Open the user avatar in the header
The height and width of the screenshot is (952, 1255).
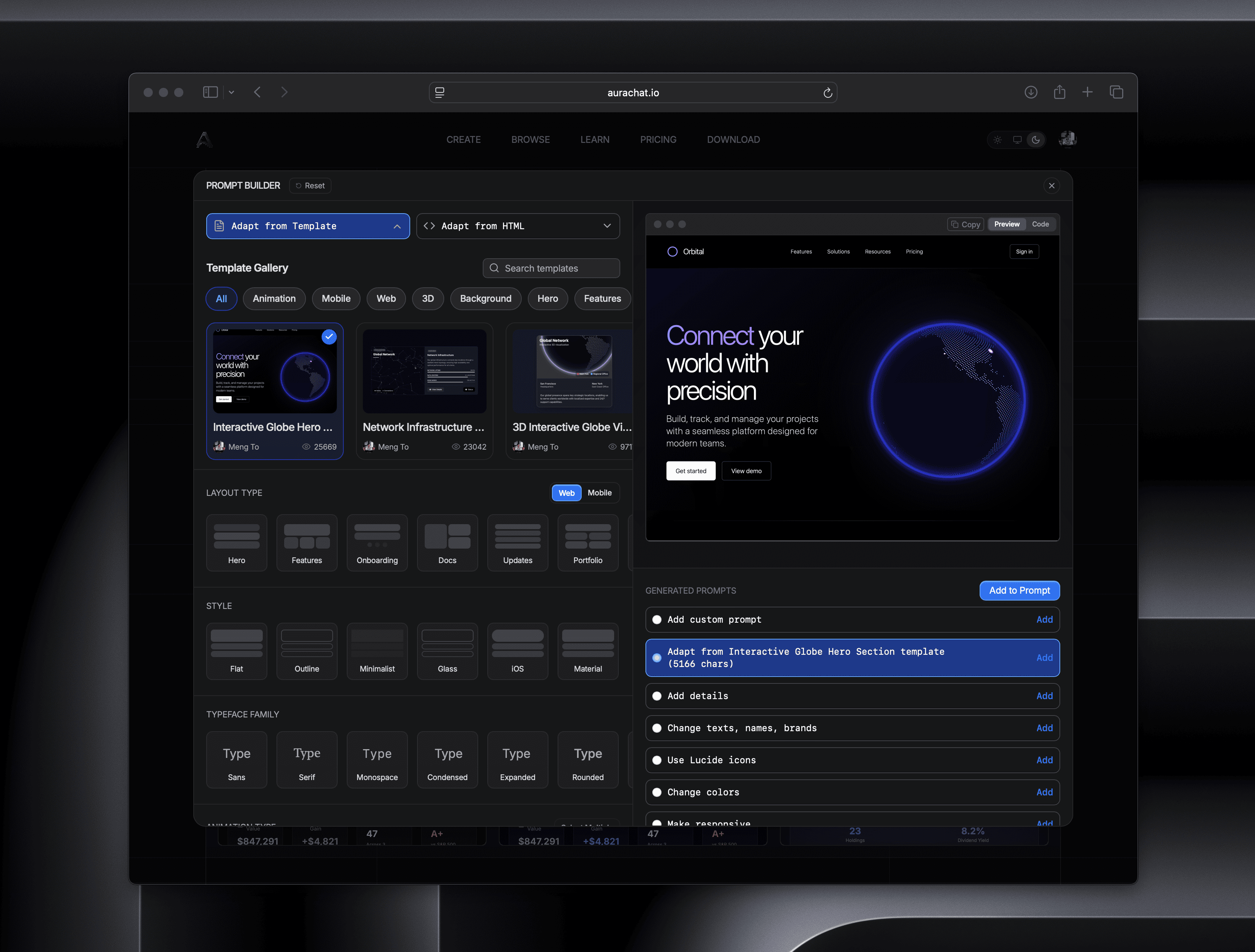pyautogui.click(x=1067, y=139)
